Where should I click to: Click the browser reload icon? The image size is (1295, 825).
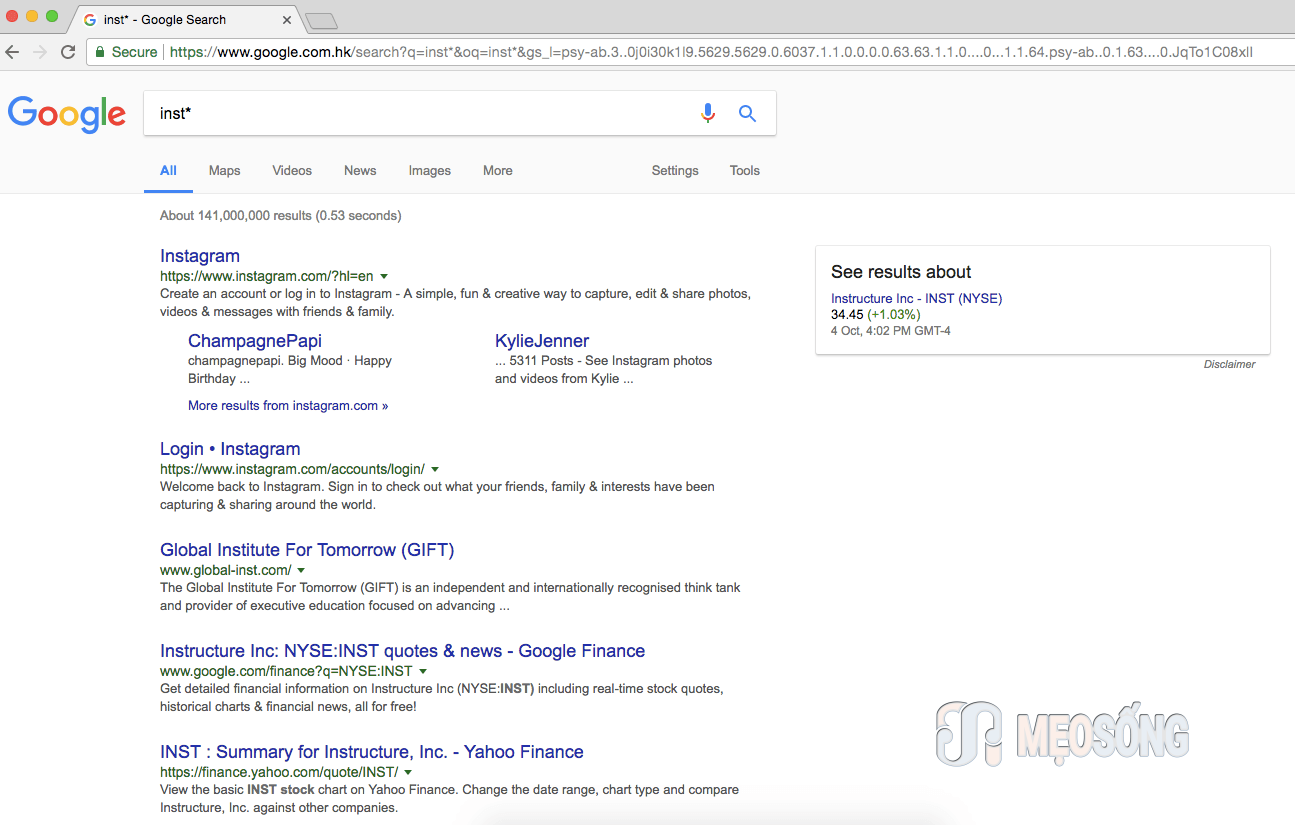coord(68,52)
